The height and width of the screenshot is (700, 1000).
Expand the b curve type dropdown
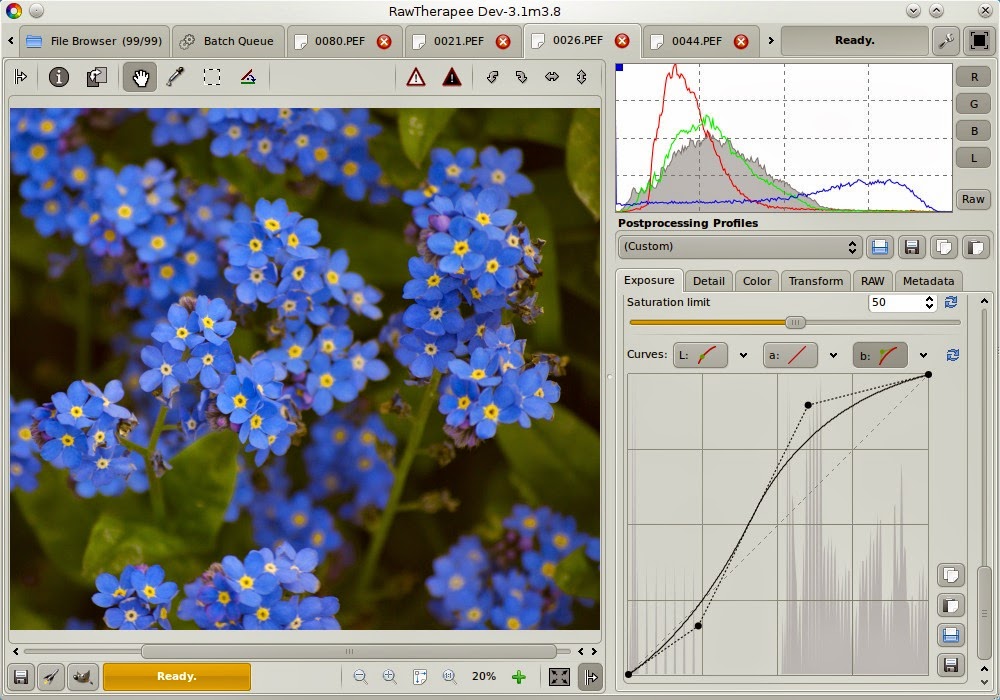[923, 355]
